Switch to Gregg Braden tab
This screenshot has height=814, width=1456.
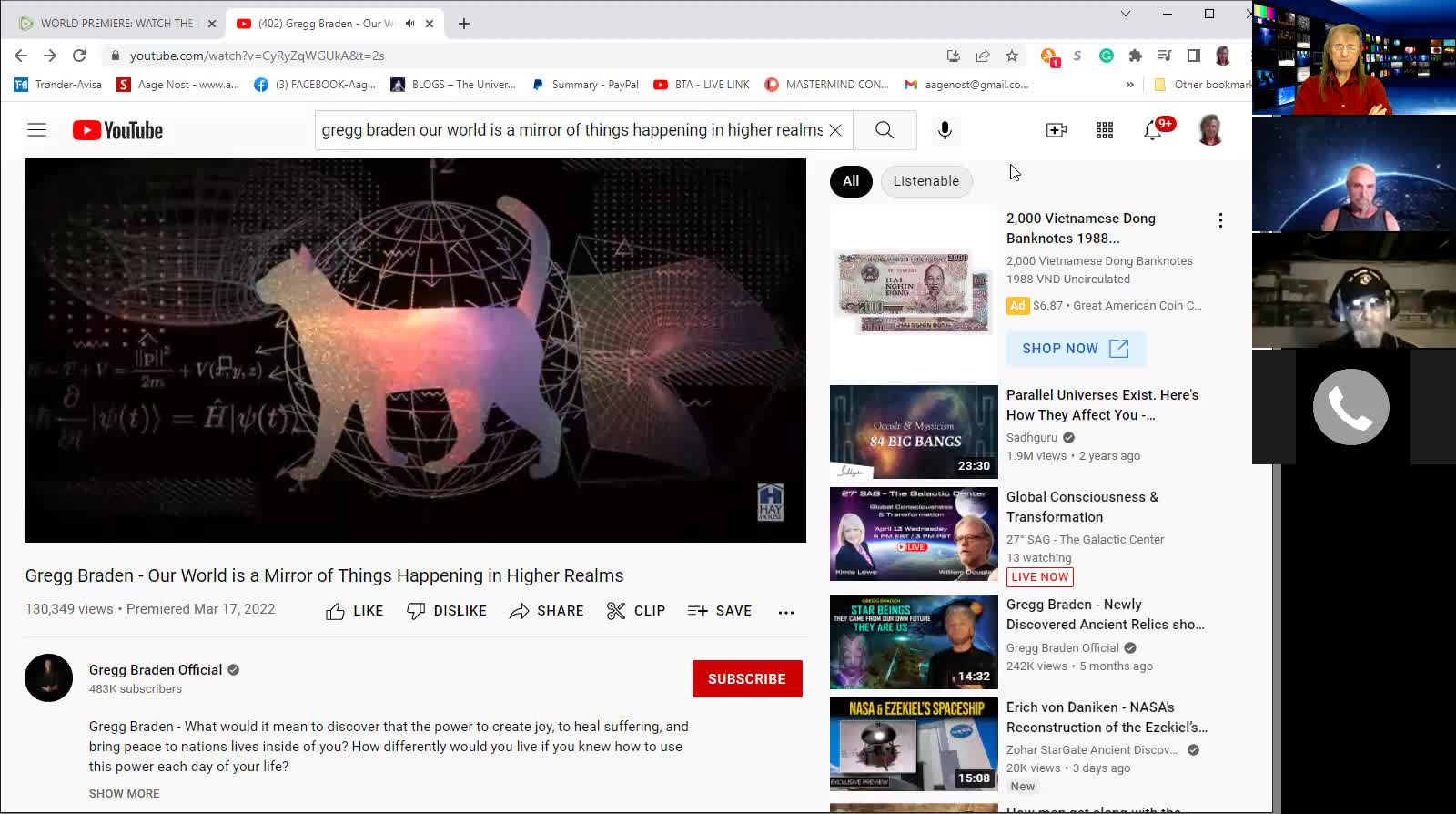pos(326,24)
